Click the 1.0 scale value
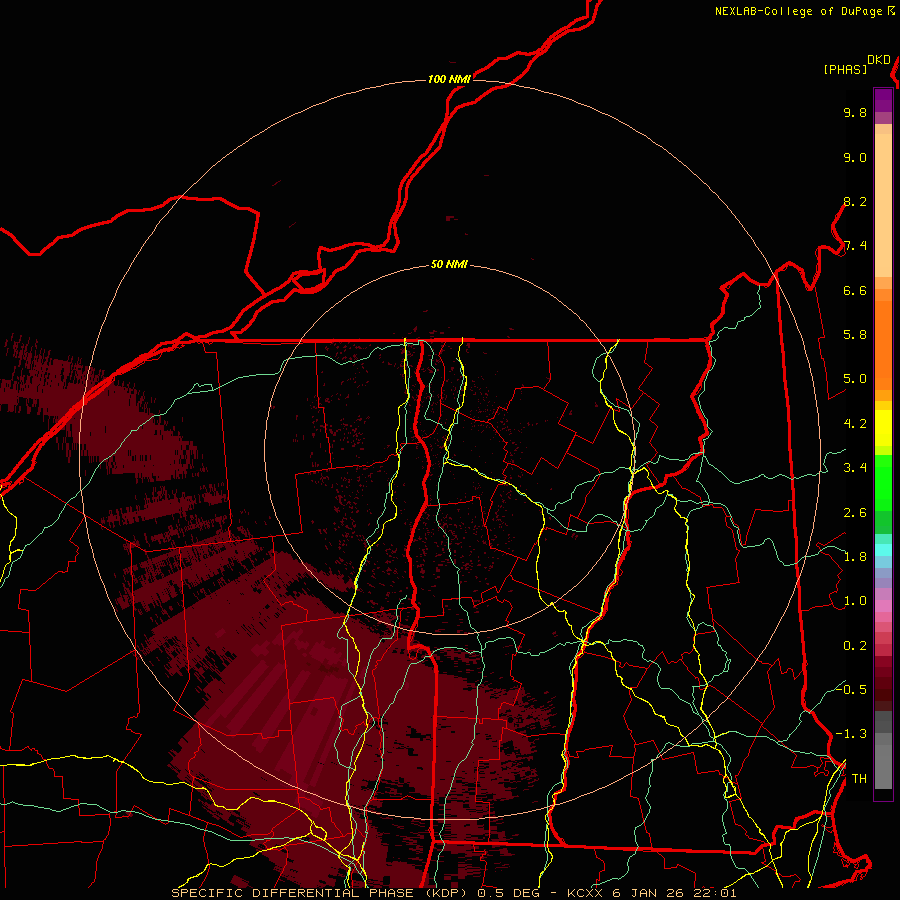This screenshot has width=900, height=900. [x=855, y=602]
